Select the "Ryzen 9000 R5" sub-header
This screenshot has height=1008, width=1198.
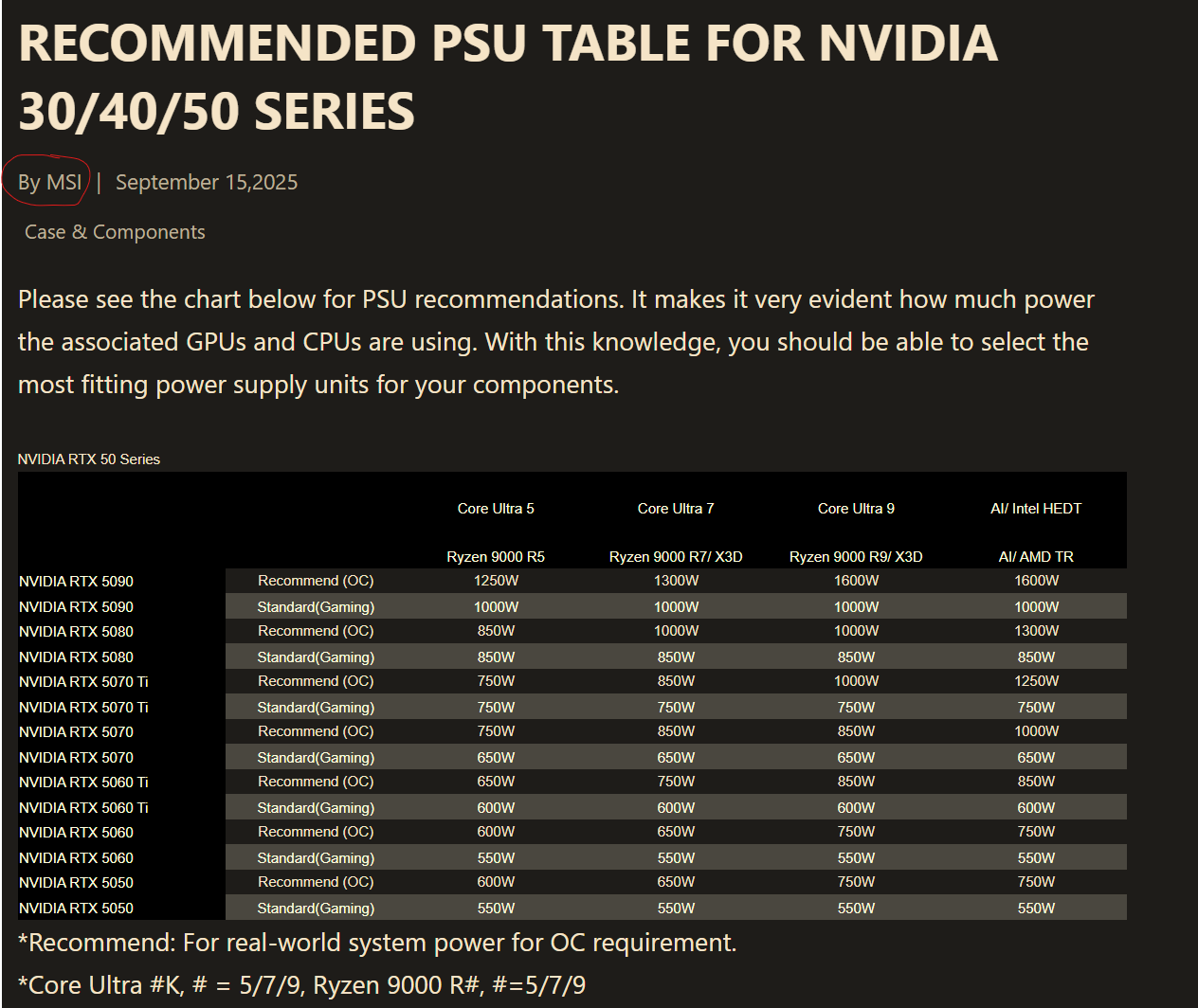point(496,557)
